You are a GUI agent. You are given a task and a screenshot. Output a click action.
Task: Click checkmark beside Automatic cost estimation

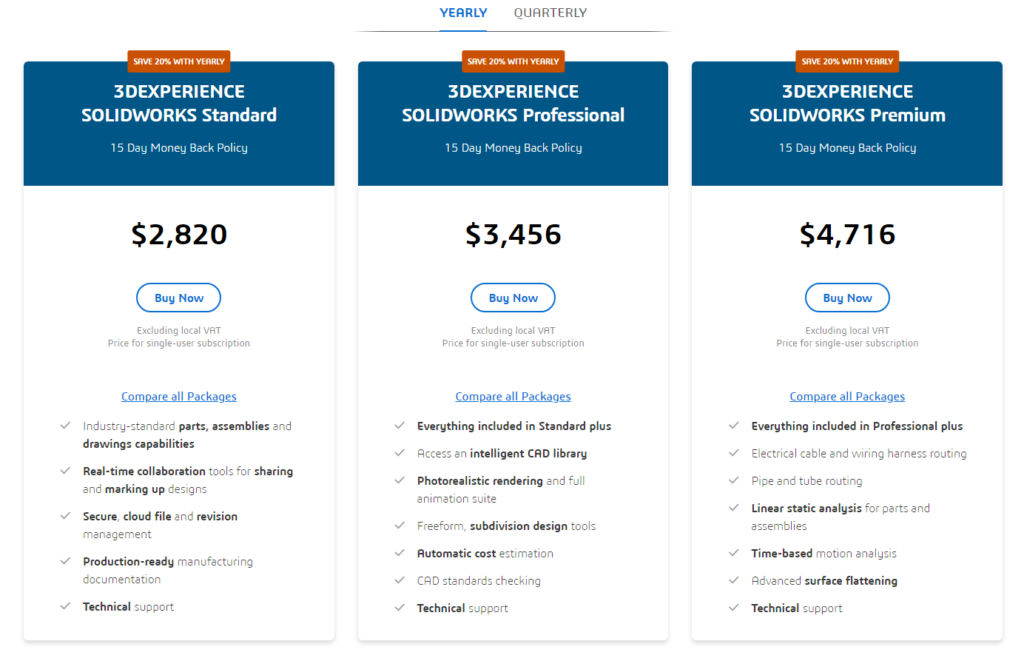click(400, 553)
